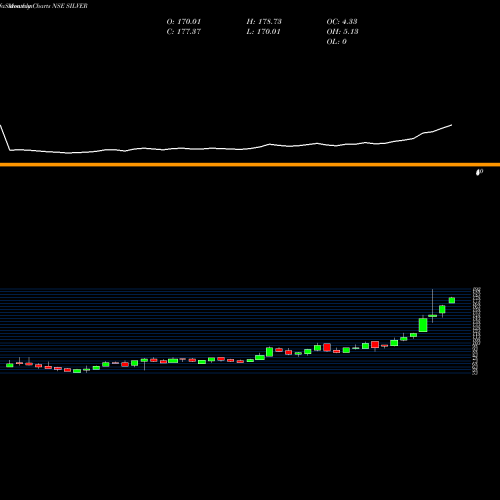Click the 'OC: 4.33' value
The height and width of the screenshot is (500, 500).
coord(342,22)
